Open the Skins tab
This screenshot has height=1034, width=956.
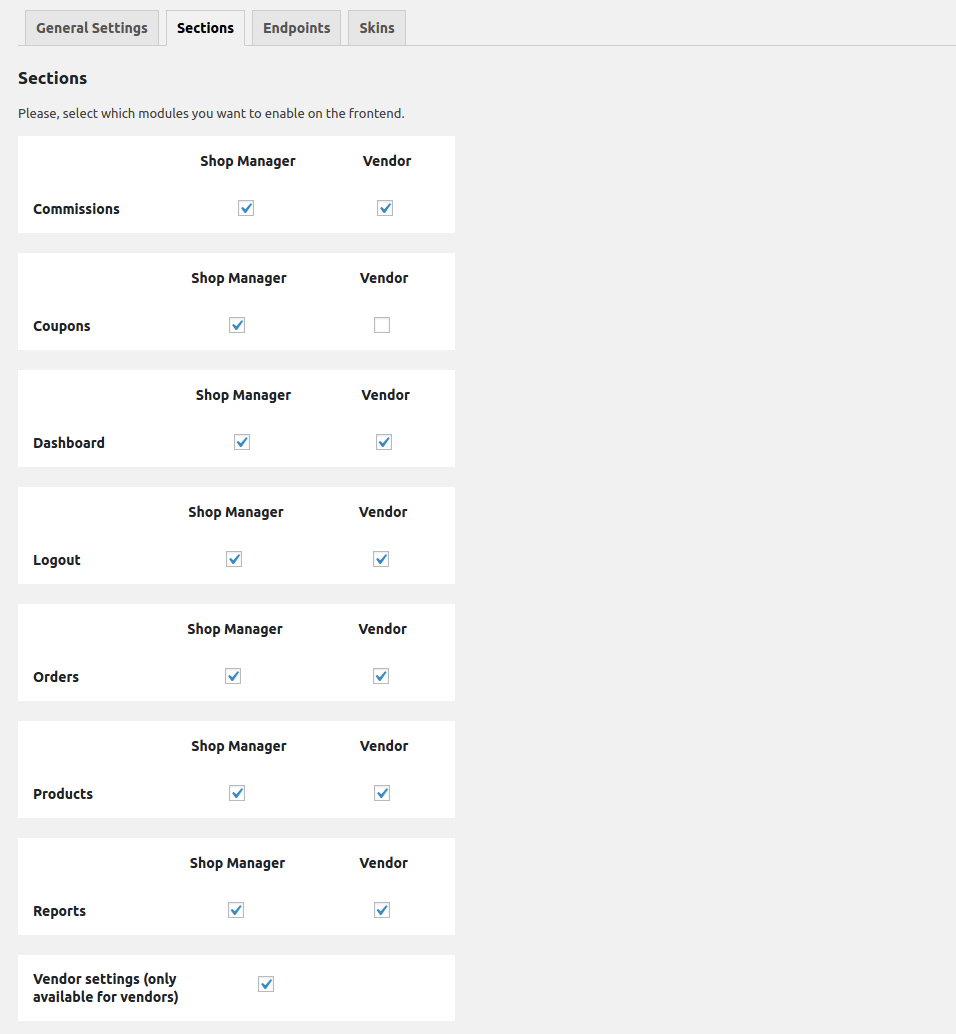click(x=377, y=28)
